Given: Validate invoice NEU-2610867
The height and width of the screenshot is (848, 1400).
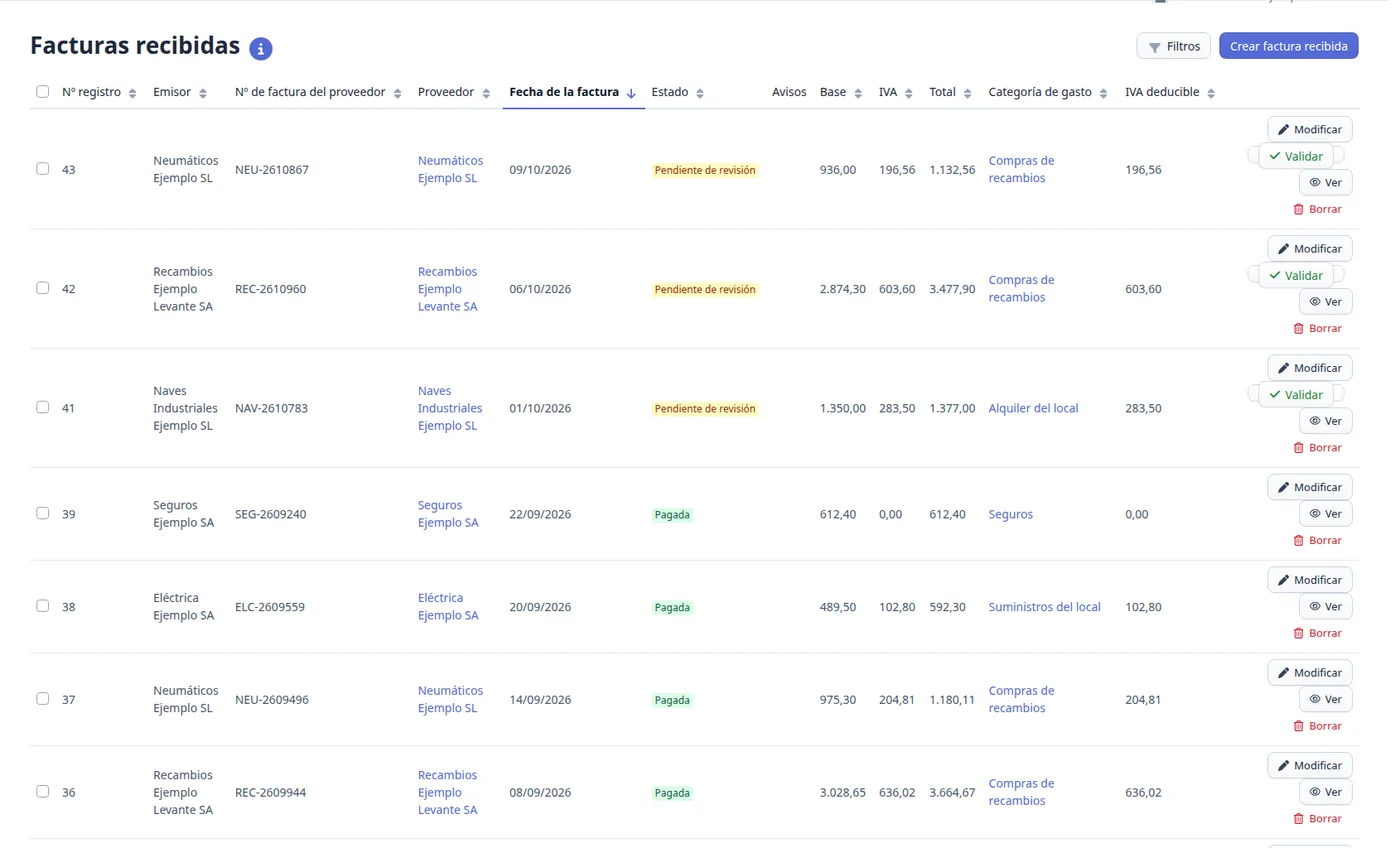Looking at the screenshot, I should tap(1296, 156).
